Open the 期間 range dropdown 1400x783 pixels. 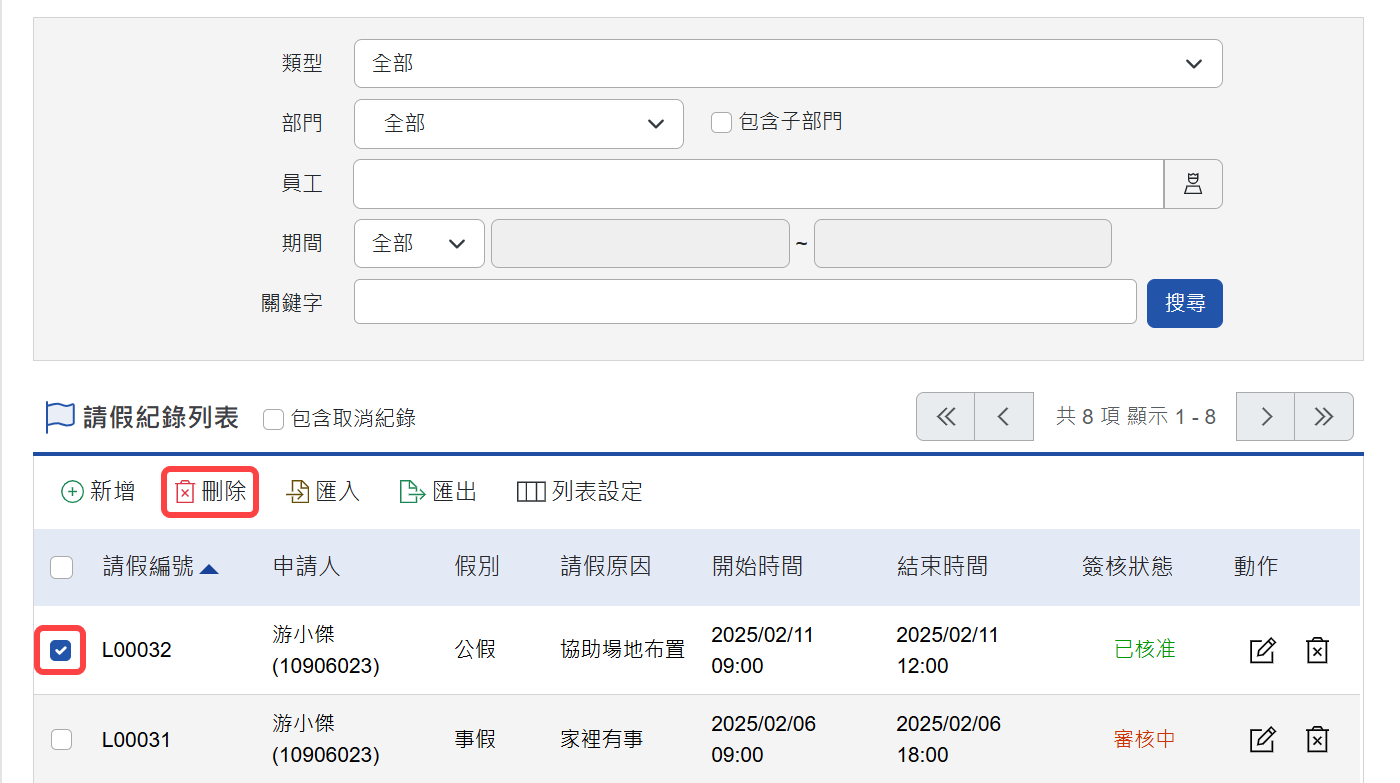click(419, 244)
